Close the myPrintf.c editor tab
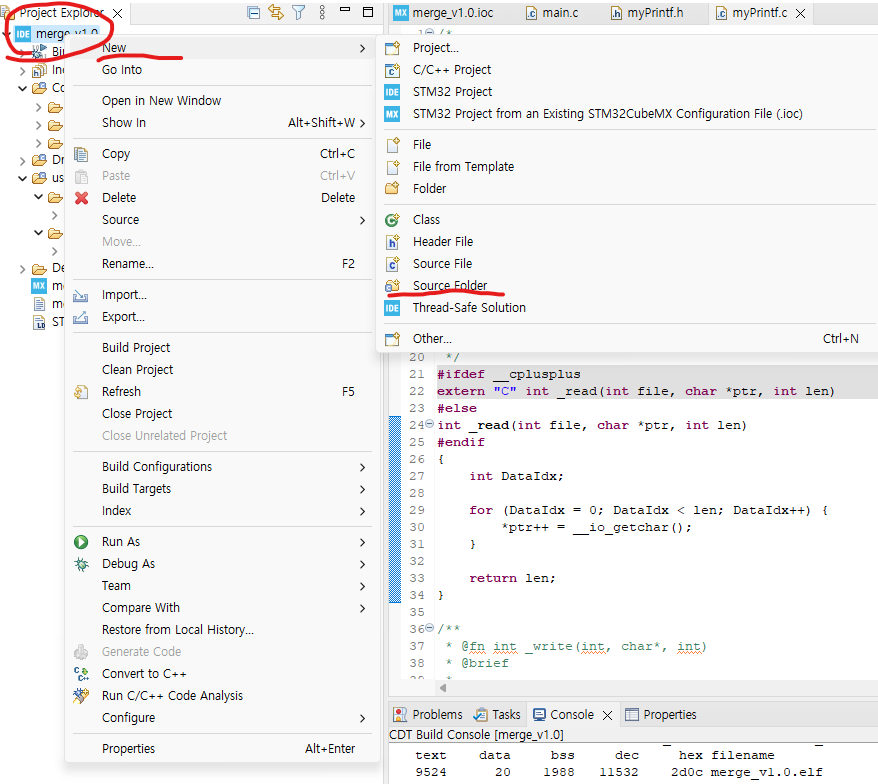 point(801,13)
